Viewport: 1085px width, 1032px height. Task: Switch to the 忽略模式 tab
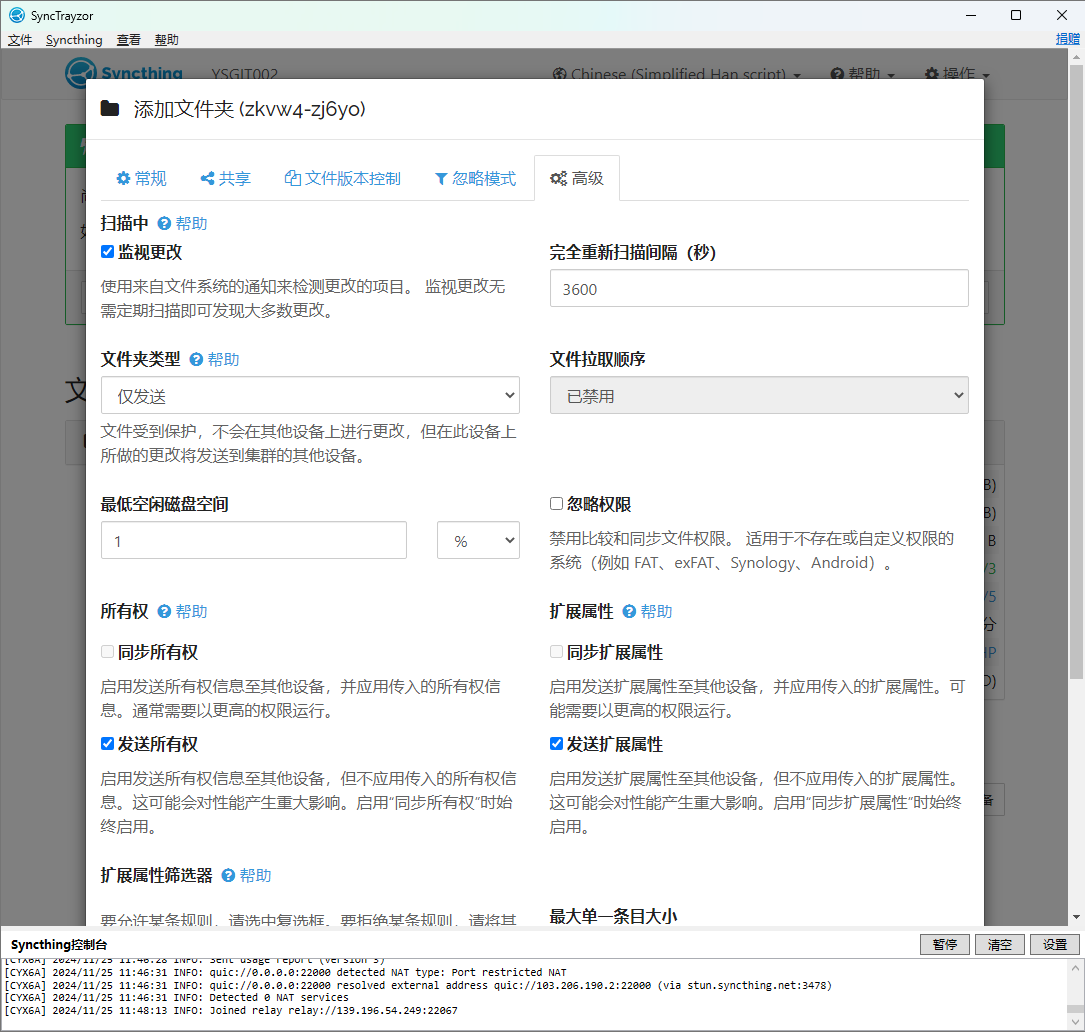tap(475, 179)
